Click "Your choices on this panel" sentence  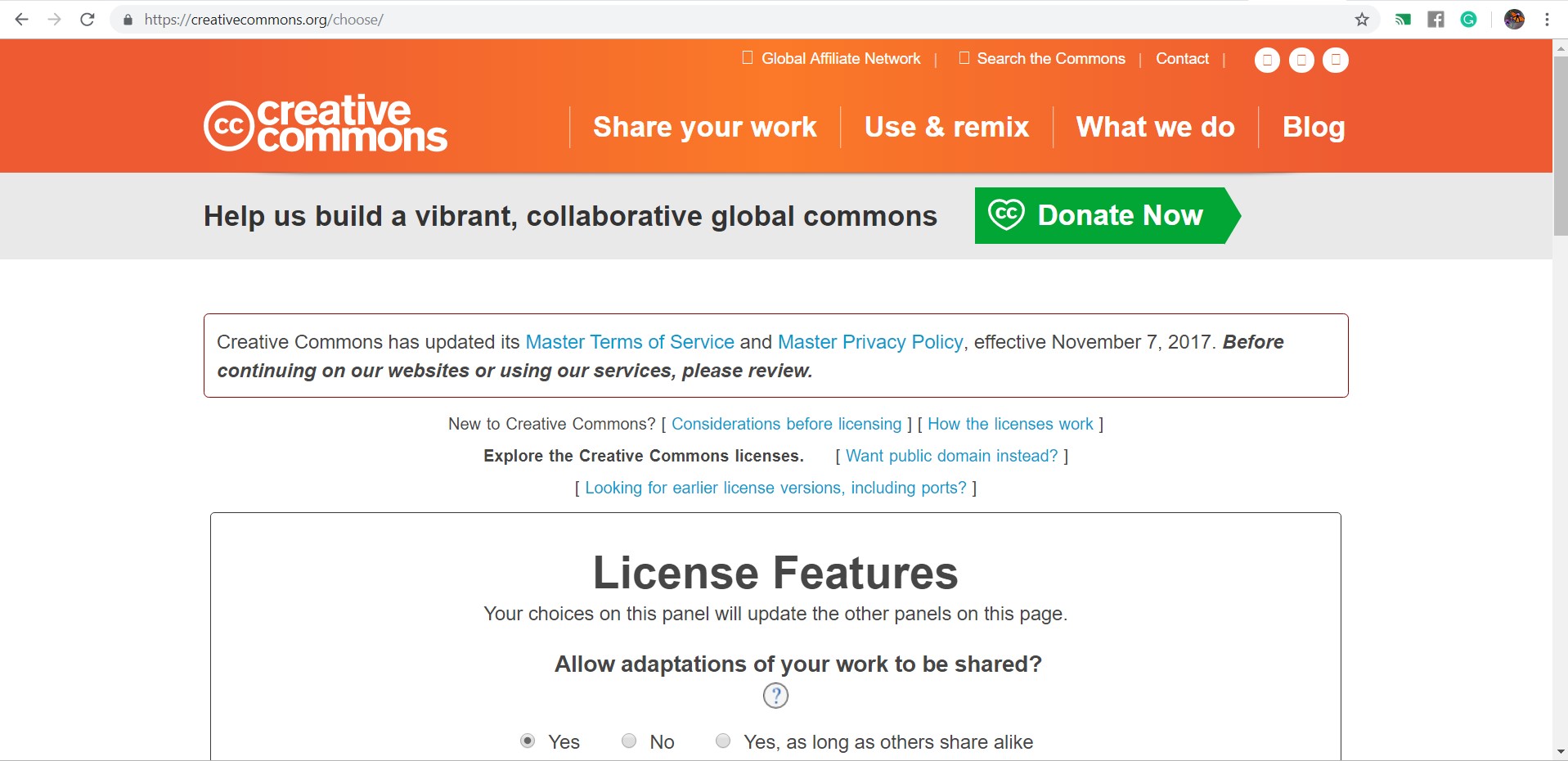(x=775, y=614)
